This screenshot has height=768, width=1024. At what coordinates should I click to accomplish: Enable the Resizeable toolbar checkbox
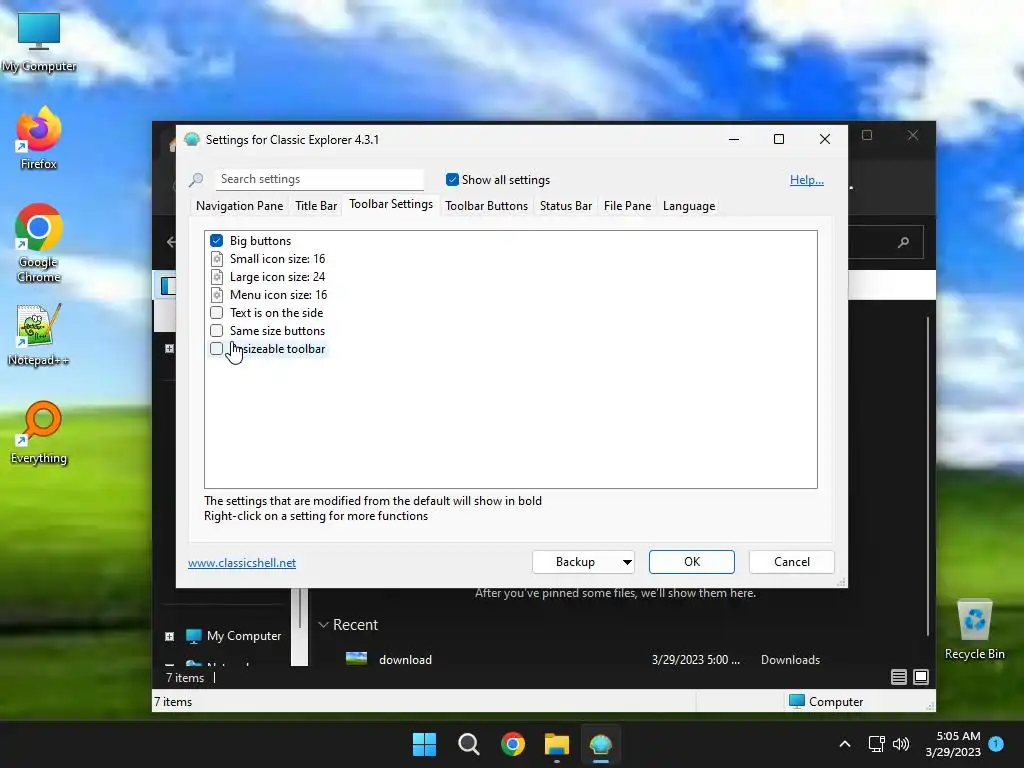coord(217,349)
